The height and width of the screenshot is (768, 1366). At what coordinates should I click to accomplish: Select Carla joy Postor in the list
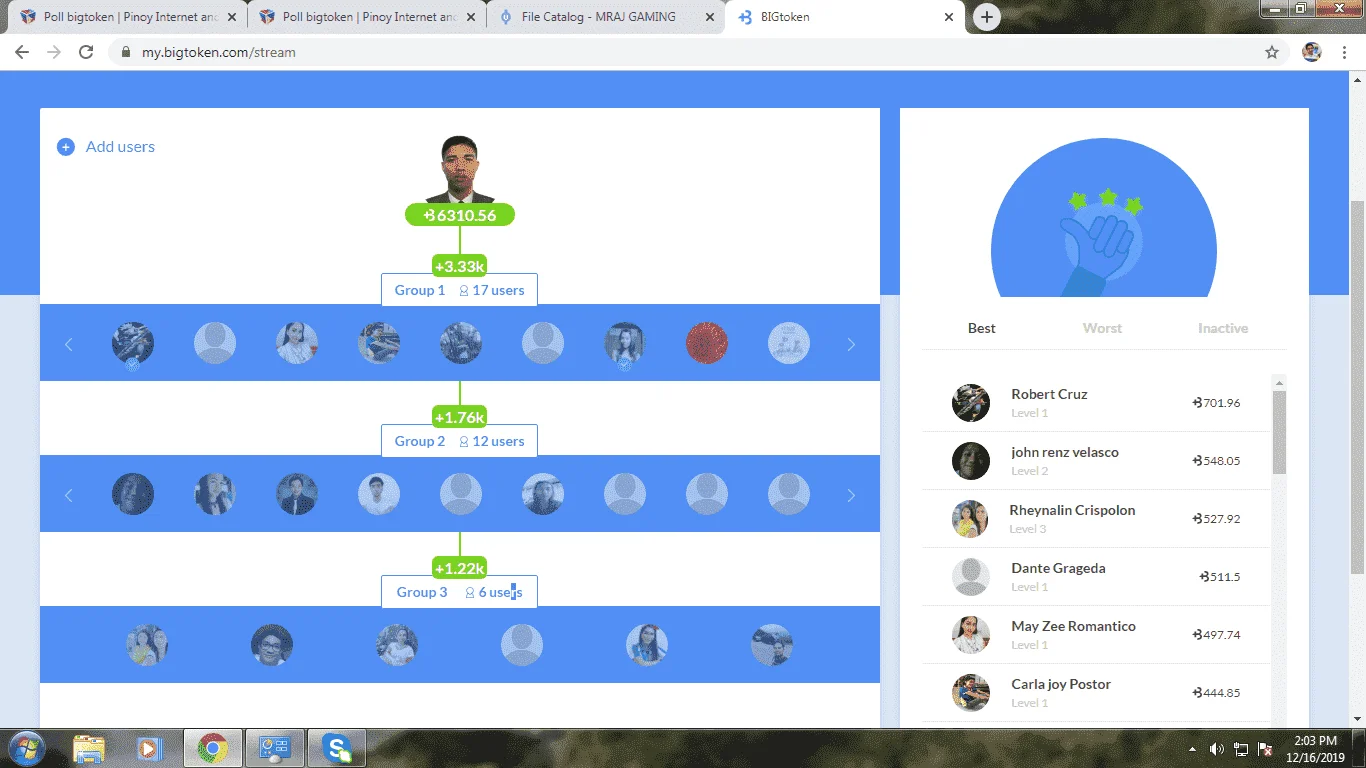coord(1096,693)
